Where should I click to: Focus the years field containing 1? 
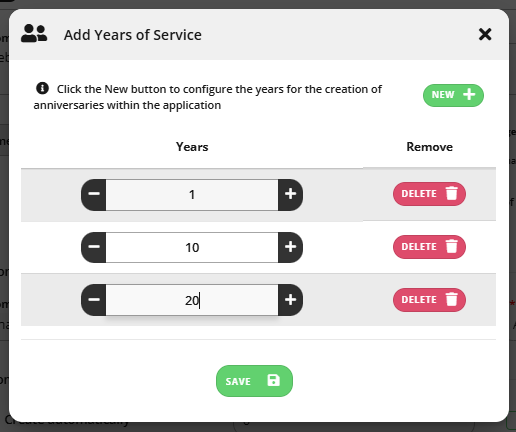point(192,195)
